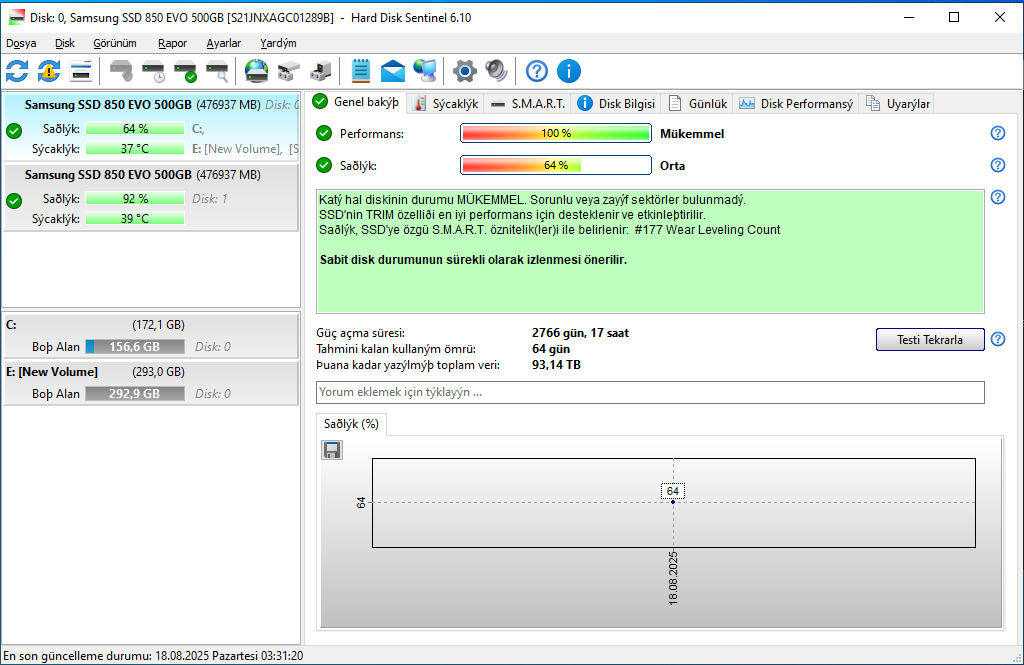
Task: Switch to the Disk Performansý tab
Action: pyautogui.click(x=796, y=104)
